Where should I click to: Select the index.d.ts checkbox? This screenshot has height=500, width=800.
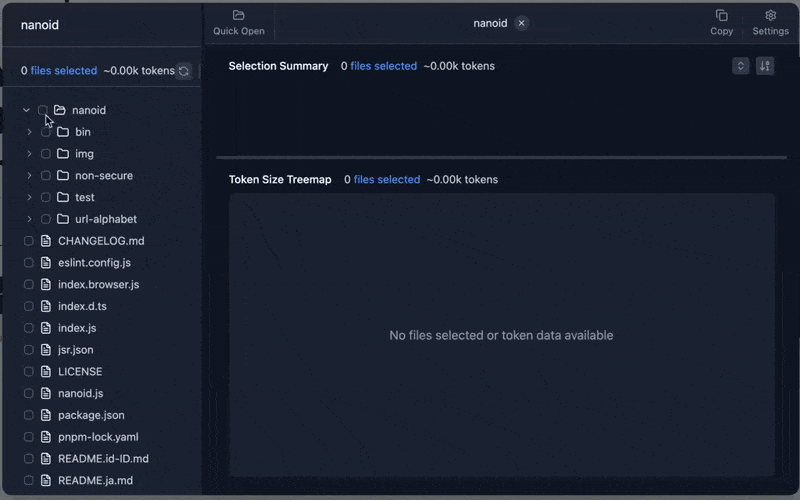(29, 306)
